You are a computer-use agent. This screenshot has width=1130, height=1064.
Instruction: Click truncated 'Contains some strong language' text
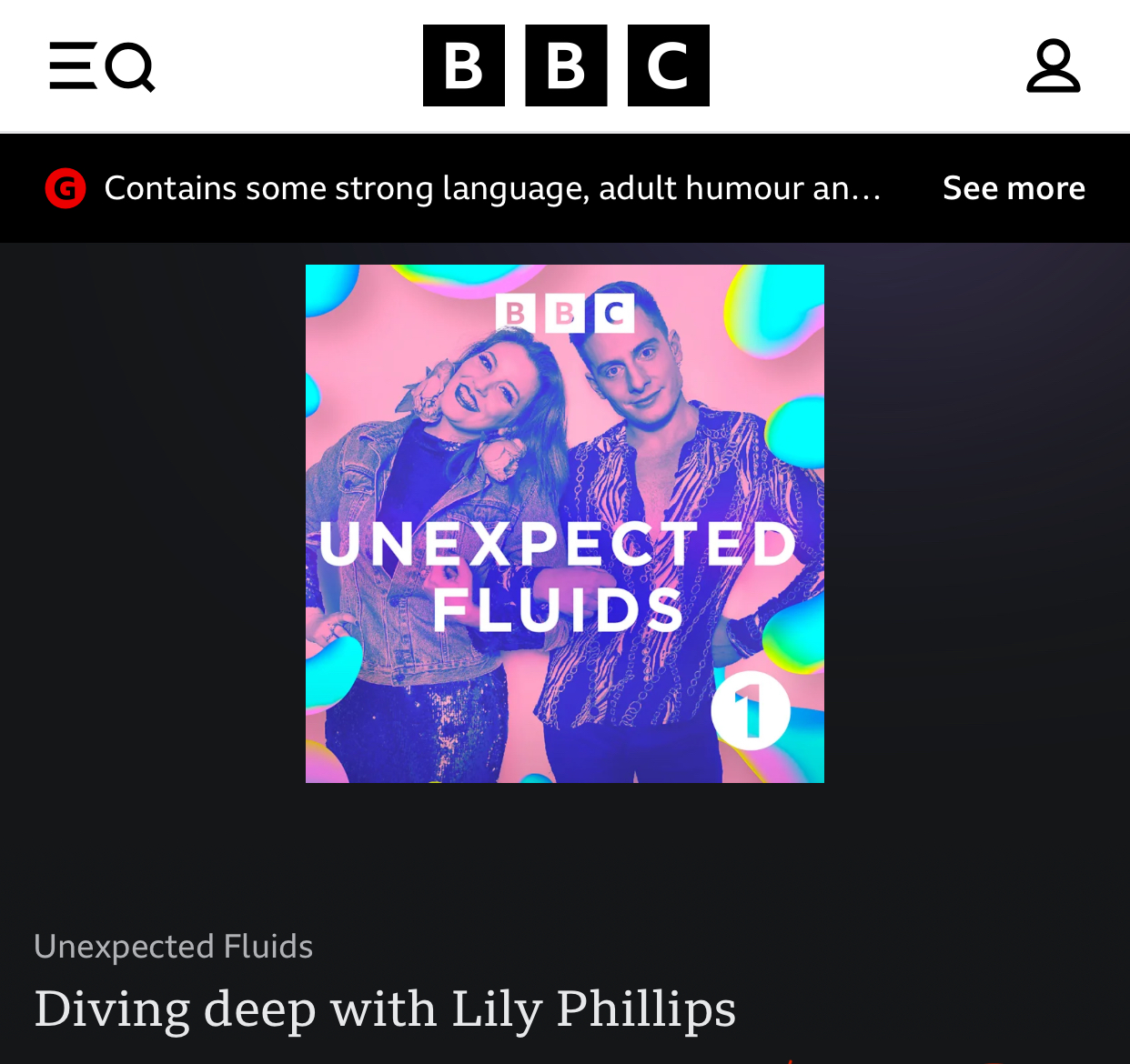click(492, 188)
